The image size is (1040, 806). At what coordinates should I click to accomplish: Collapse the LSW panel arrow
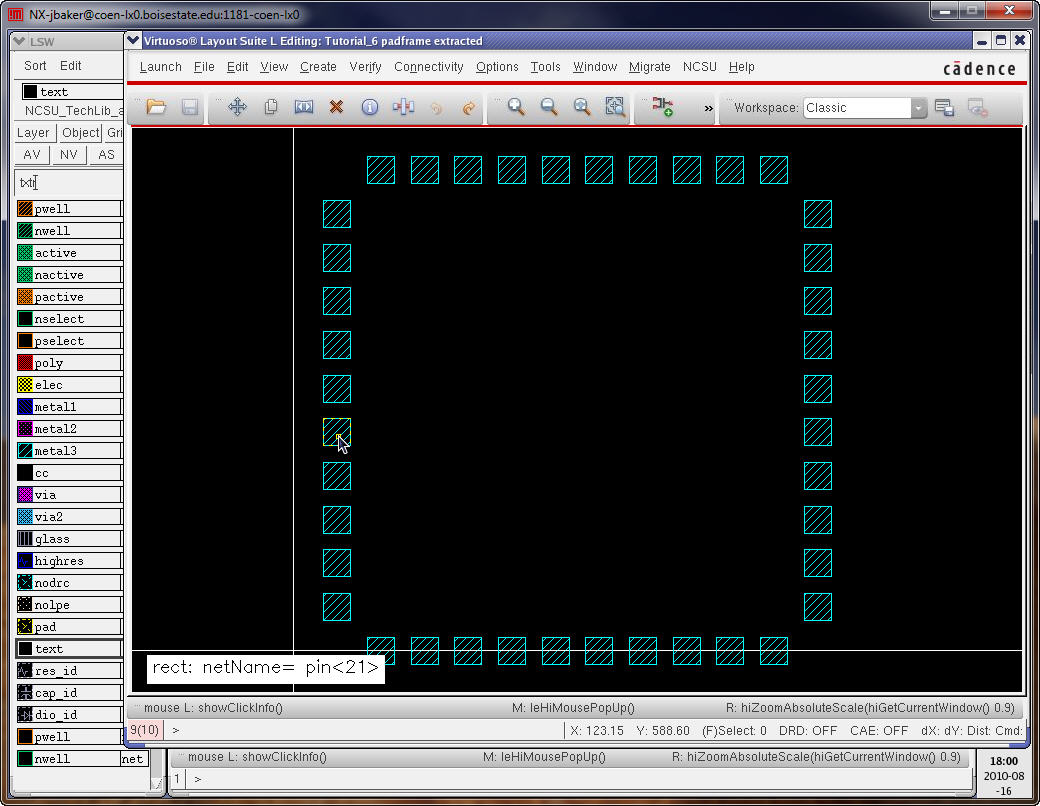coord(19,41)
